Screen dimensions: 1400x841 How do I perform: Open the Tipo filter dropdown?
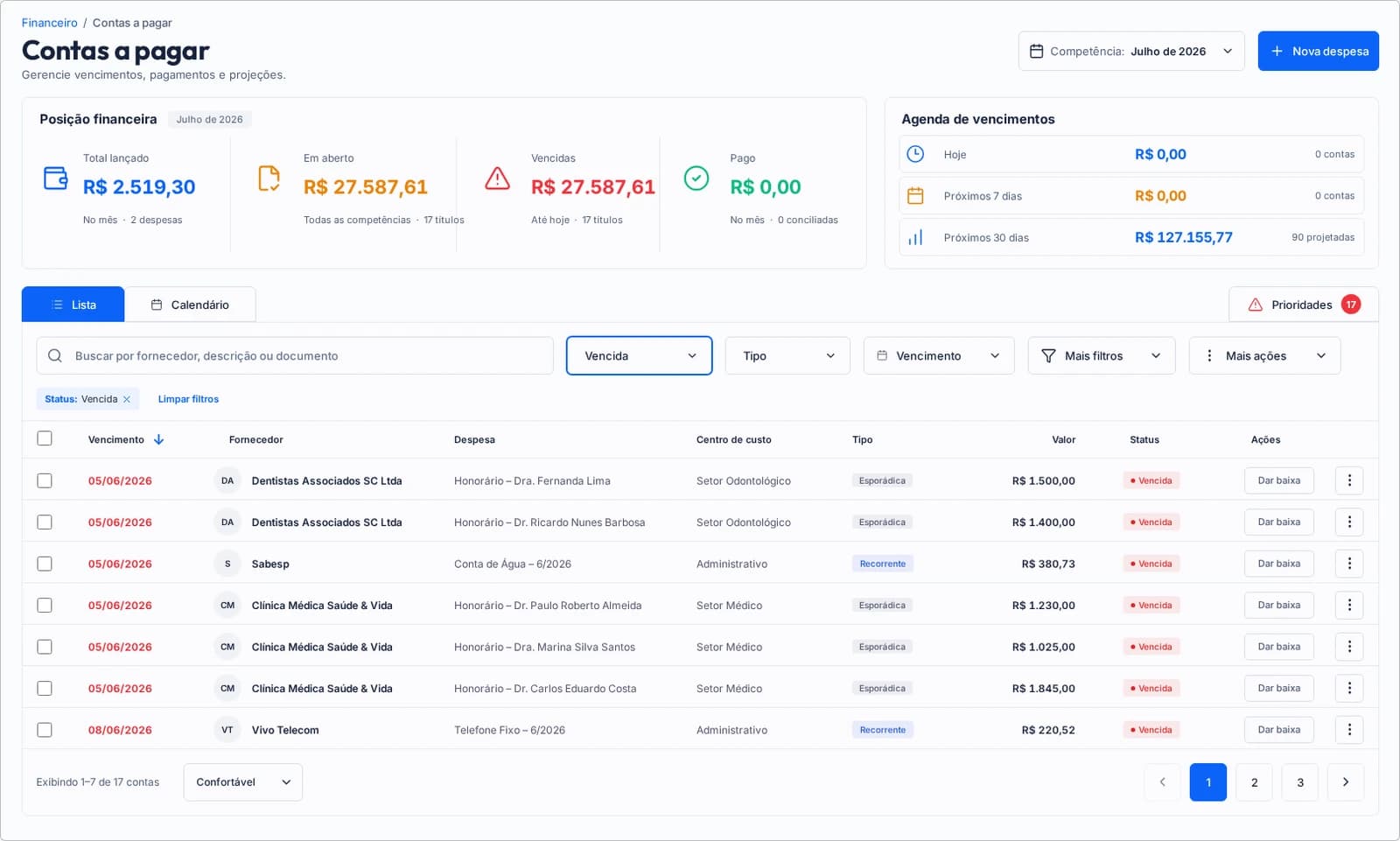point(787,355)
